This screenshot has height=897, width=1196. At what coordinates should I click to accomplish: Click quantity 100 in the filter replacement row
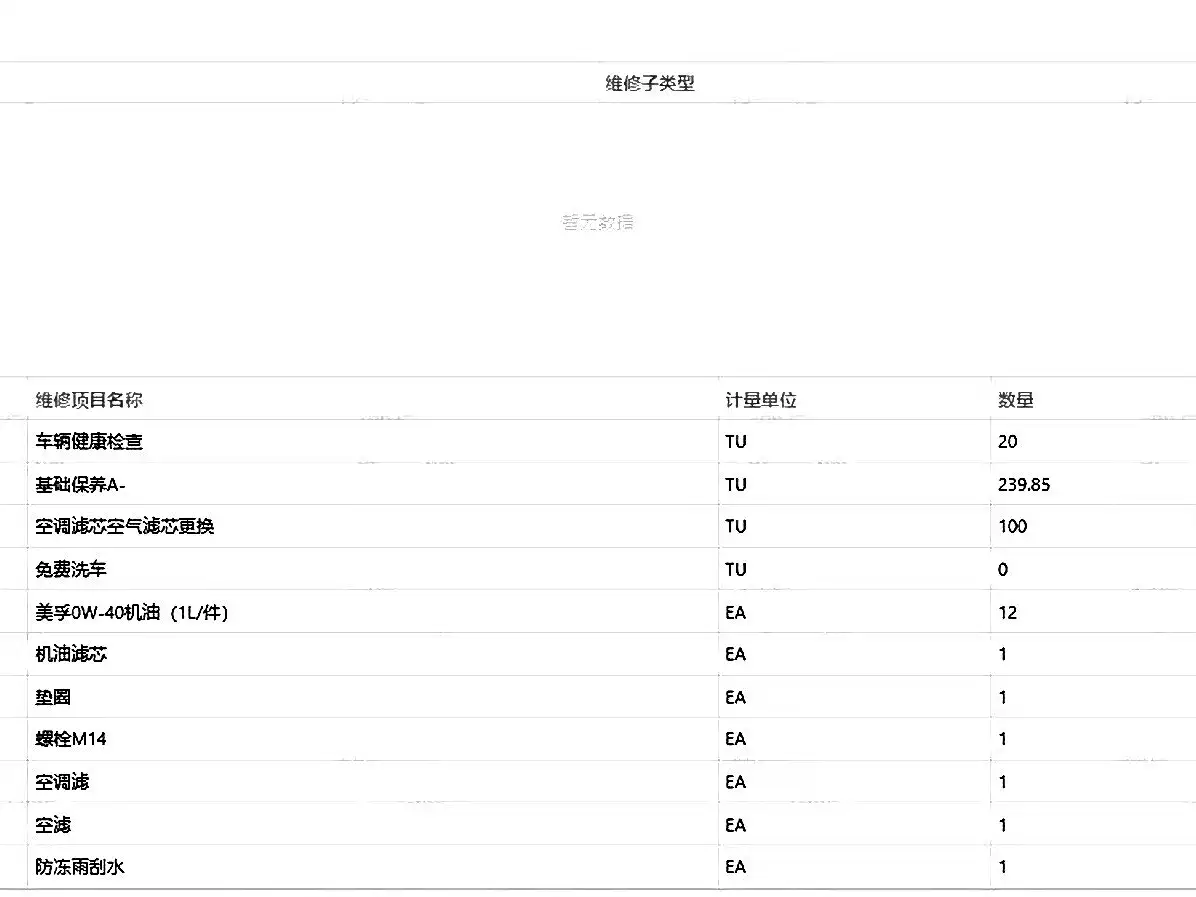point(1013,526)
